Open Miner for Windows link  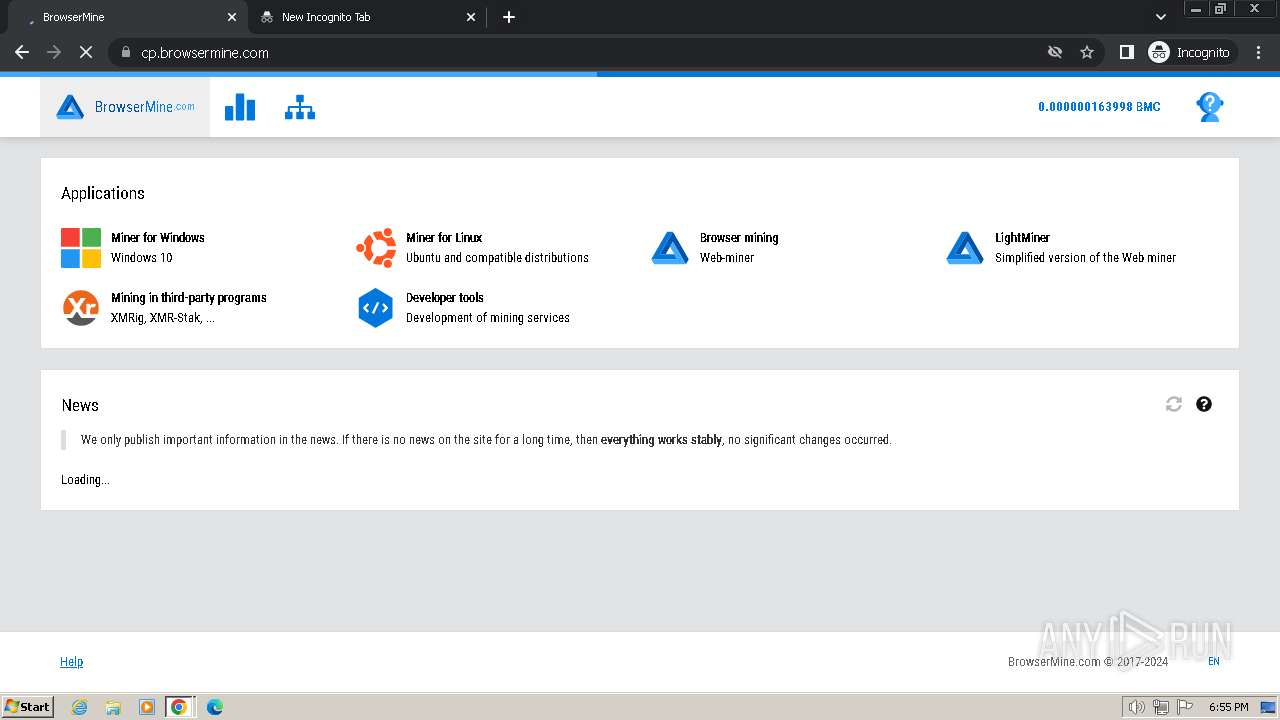pyautogui.click(x=158, y=238)
